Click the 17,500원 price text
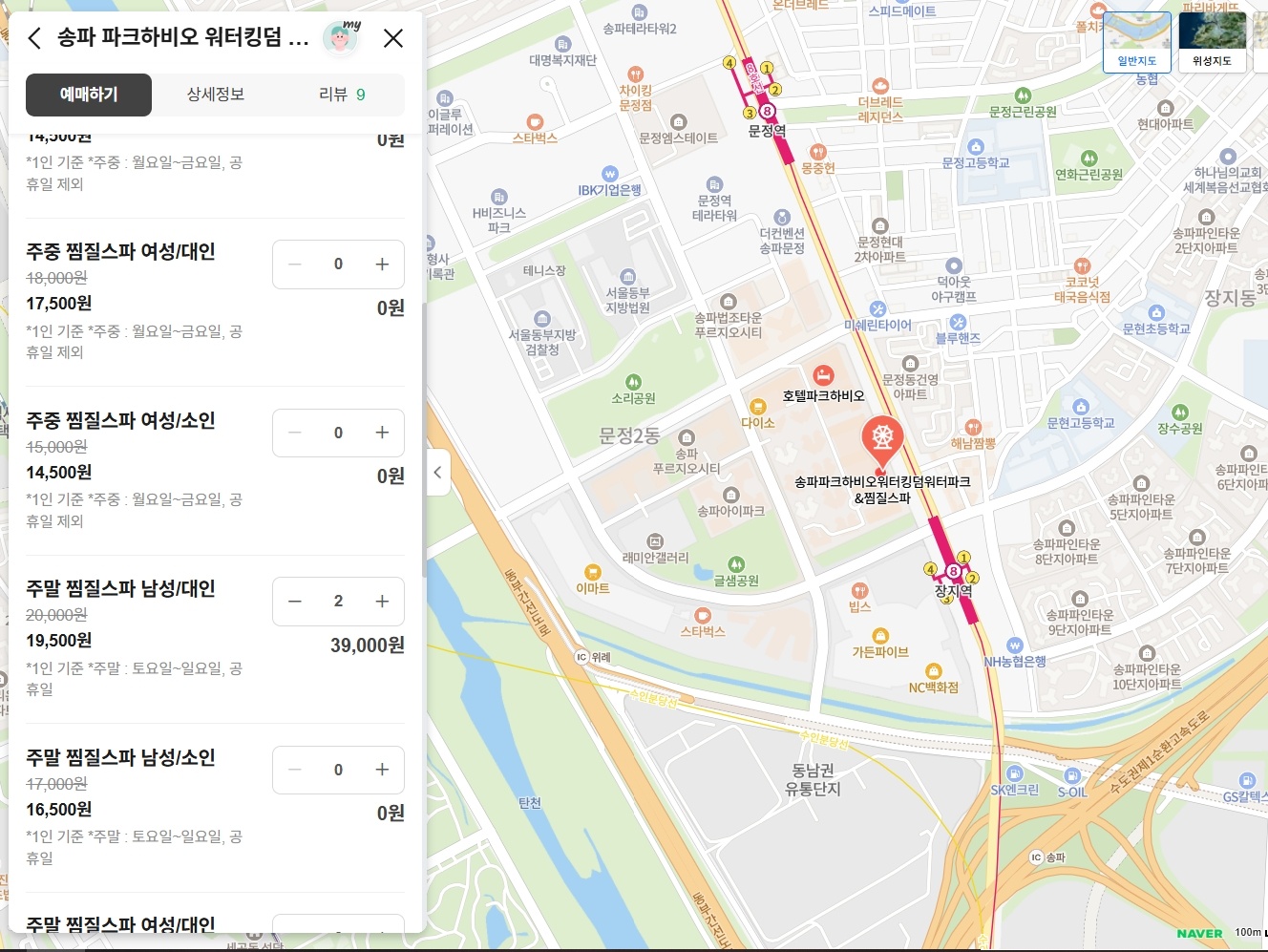1268x952 pixels. coord(59,304)
